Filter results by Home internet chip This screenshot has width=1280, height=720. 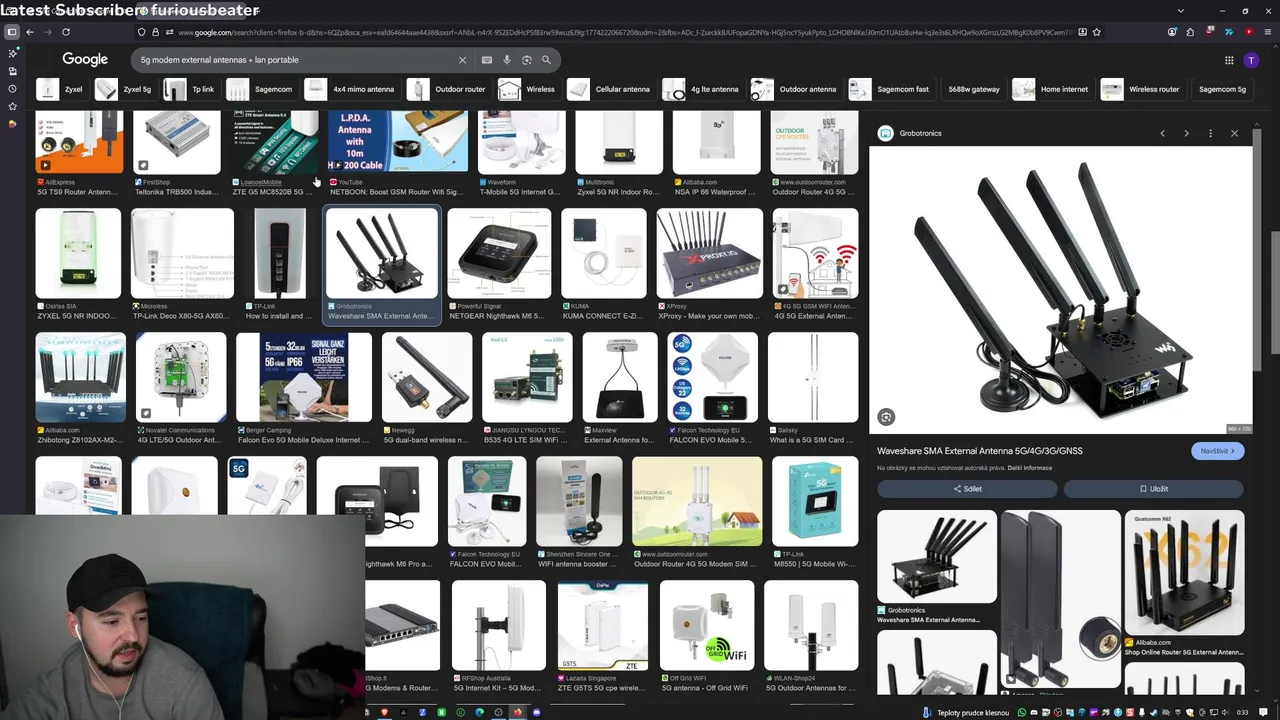coord(1052,89)
